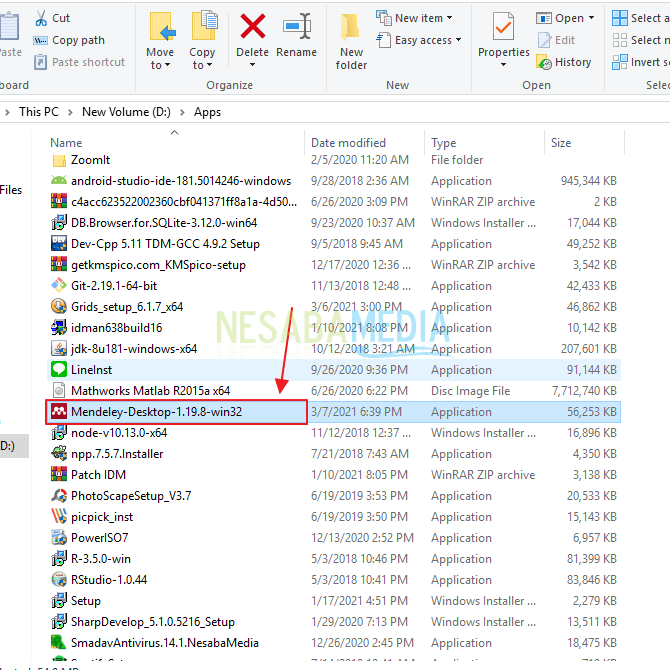Expand the Move to dropdown arrow
Image resolution: width=670 pixels, height=670 pixels.
167,65
